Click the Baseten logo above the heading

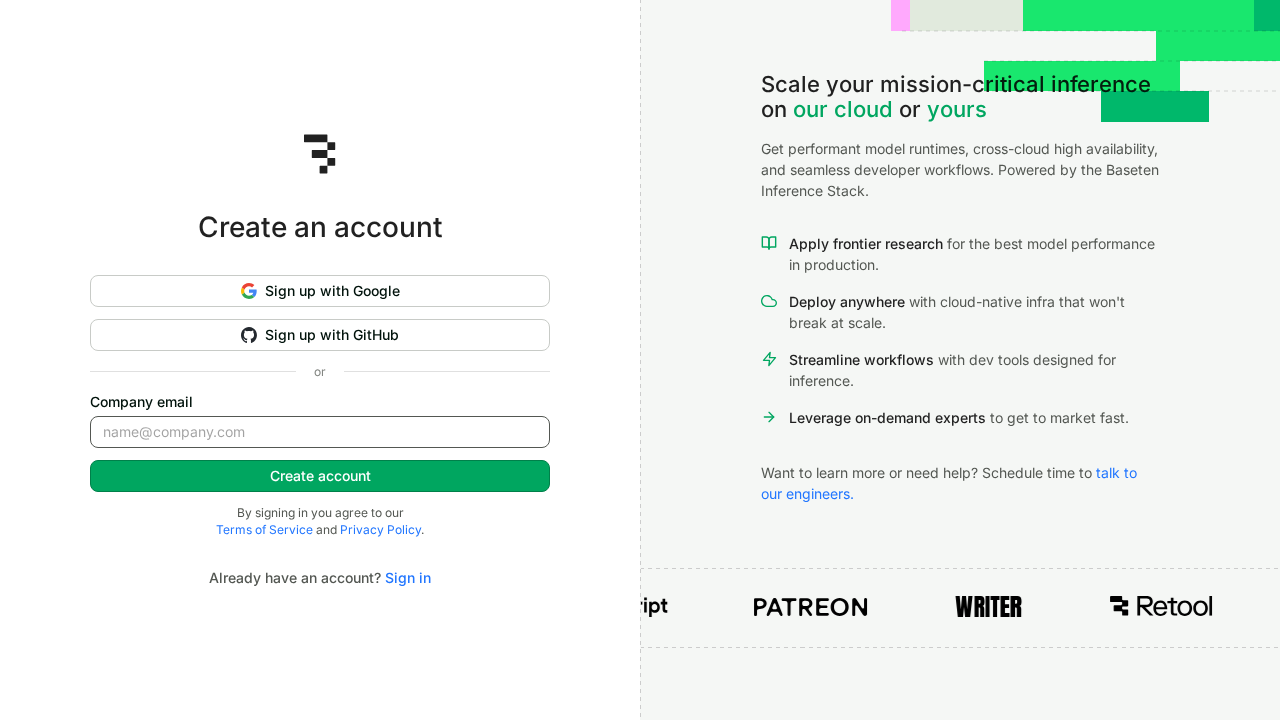(320, 154)
